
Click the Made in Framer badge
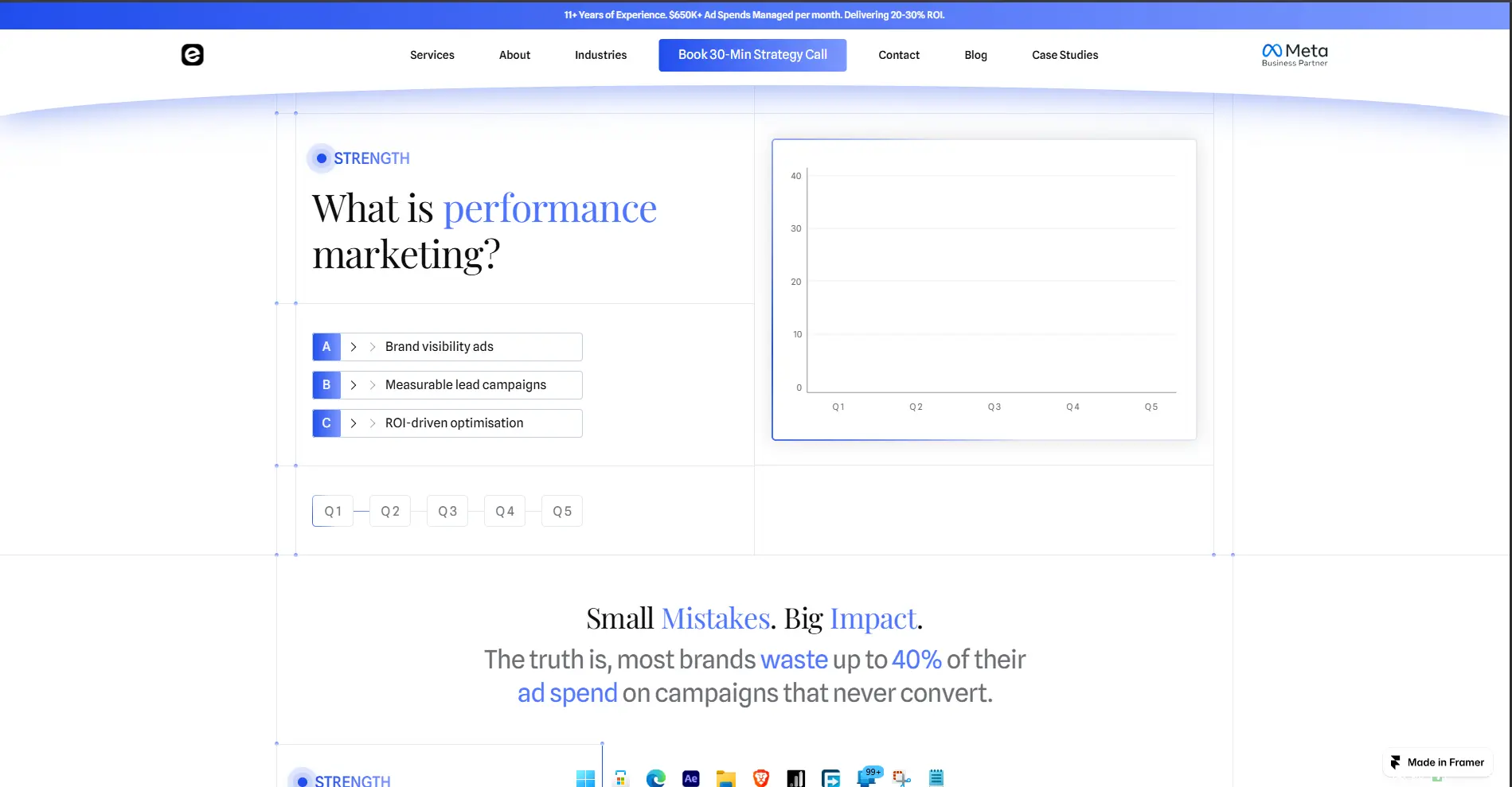(1437, 762)
